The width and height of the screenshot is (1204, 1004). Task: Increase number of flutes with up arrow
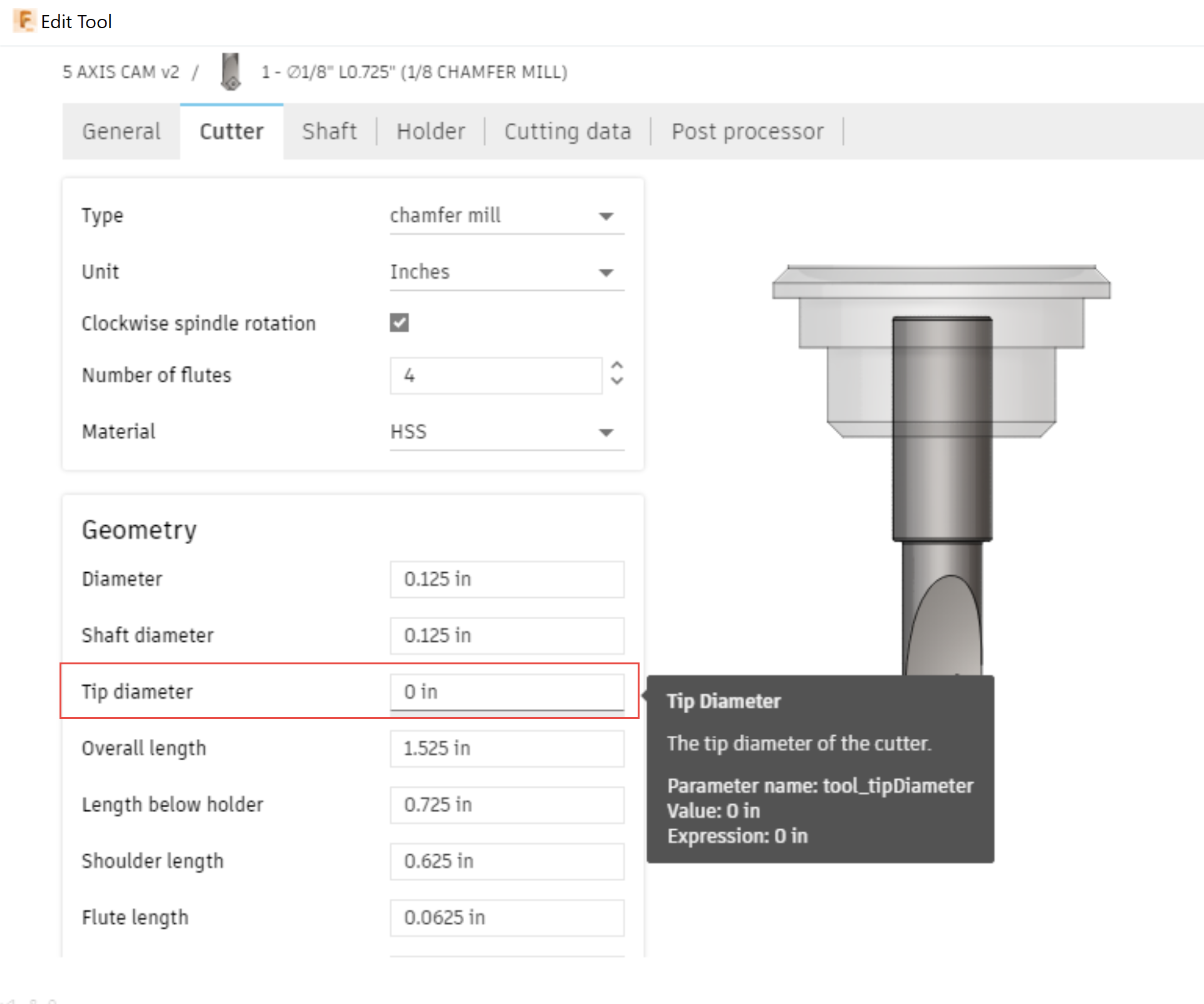coord(617,365)
